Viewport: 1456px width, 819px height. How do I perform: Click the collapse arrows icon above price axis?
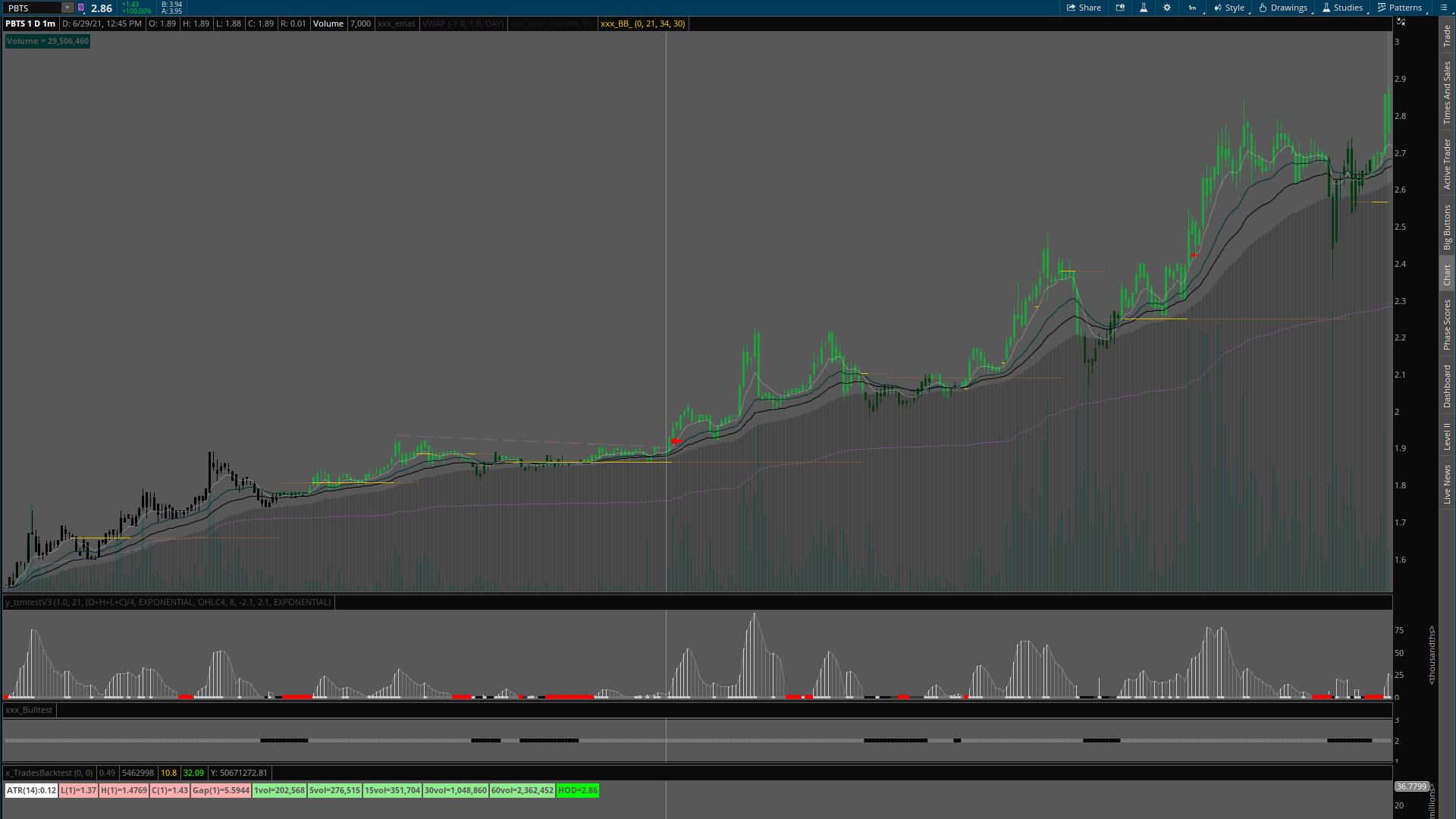(x=1401, y=22)
